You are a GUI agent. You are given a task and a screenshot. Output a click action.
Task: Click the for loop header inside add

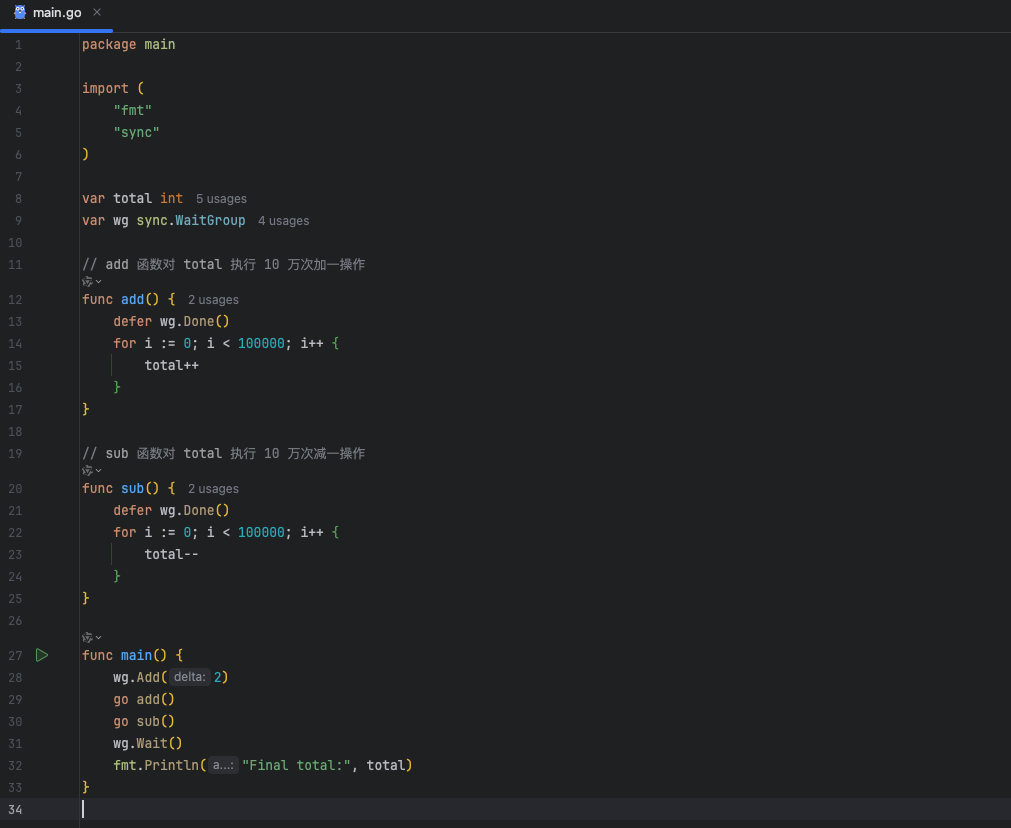pyautogui.click(x=226, y=343)
